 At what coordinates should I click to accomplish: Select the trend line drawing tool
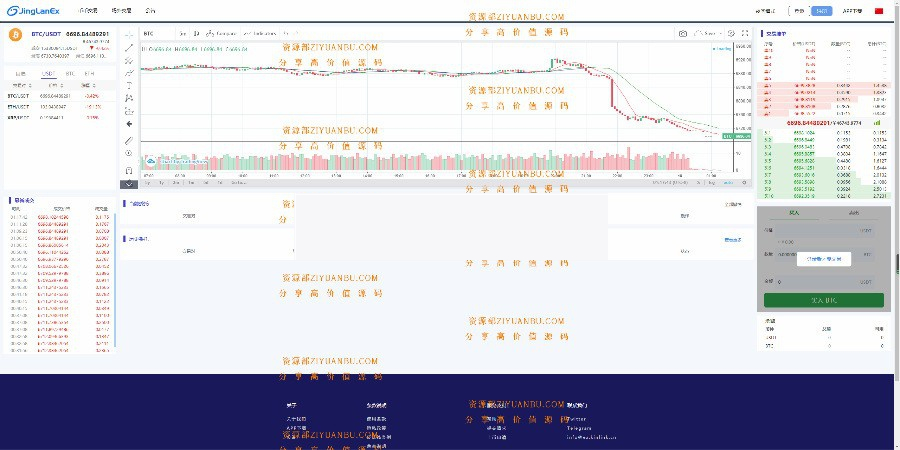tap(129, 47)
